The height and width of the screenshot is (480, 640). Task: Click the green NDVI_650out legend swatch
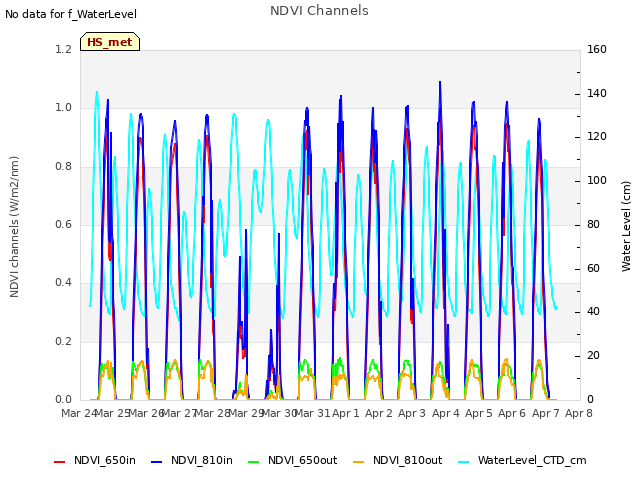coord(253,462)
